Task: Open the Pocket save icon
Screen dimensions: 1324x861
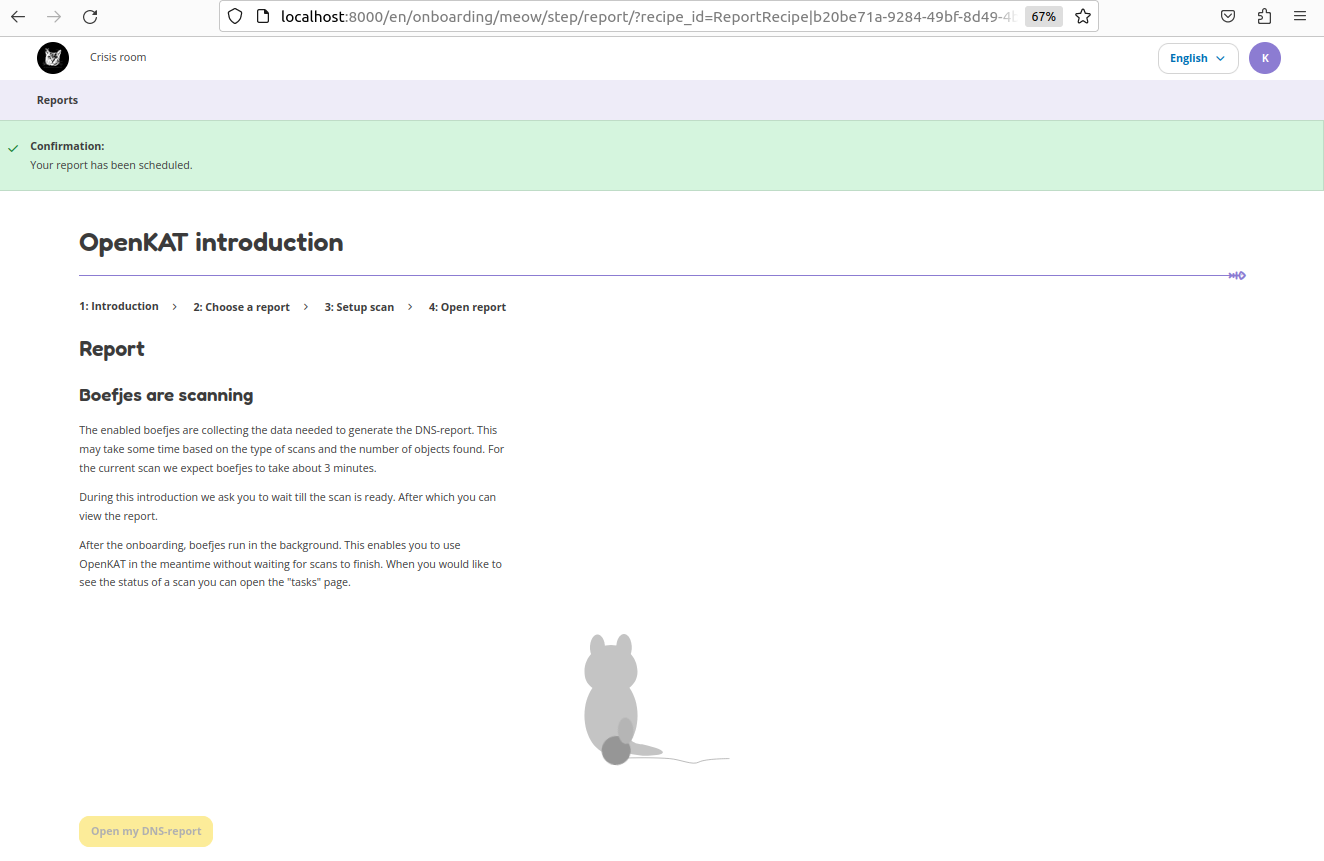Action: click(1228, 16)
